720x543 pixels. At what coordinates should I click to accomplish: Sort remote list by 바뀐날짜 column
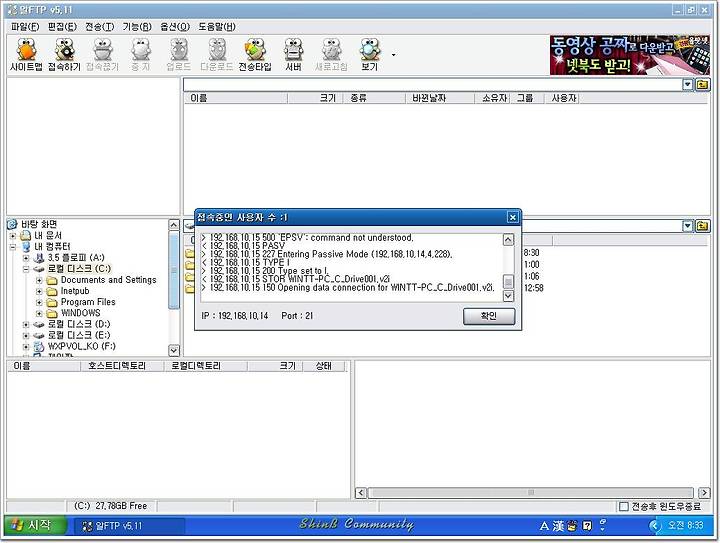tap(440, 98)
